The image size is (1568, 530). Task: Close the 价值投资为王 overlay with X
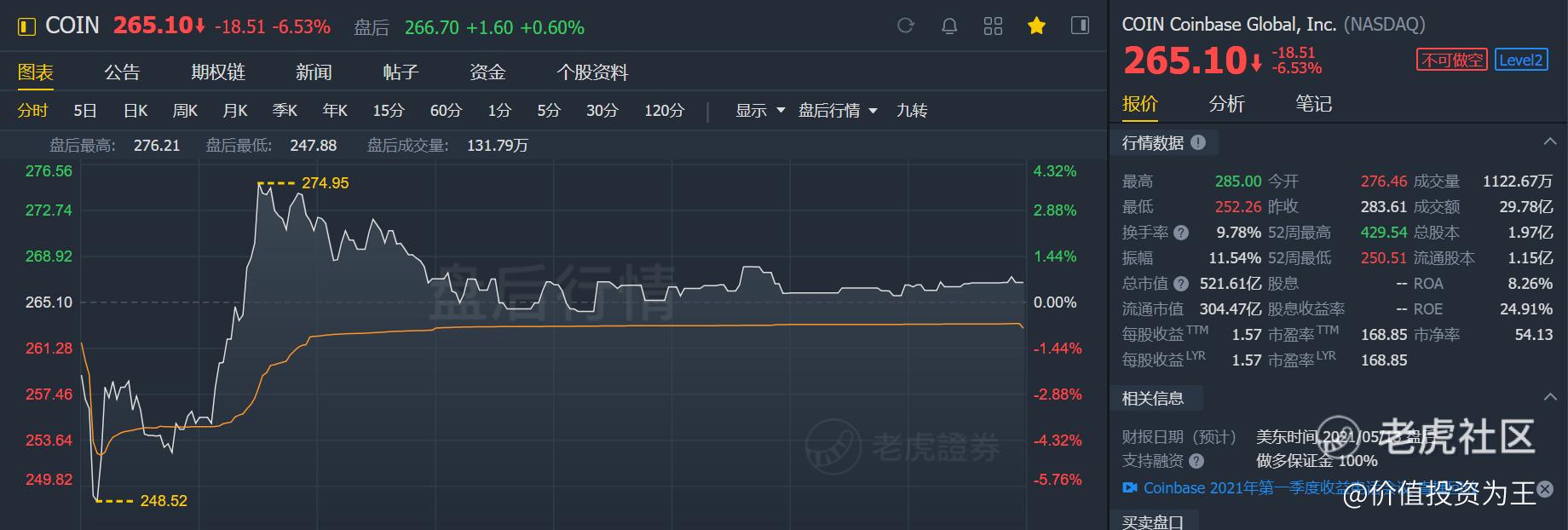[x=1545, y=489]
